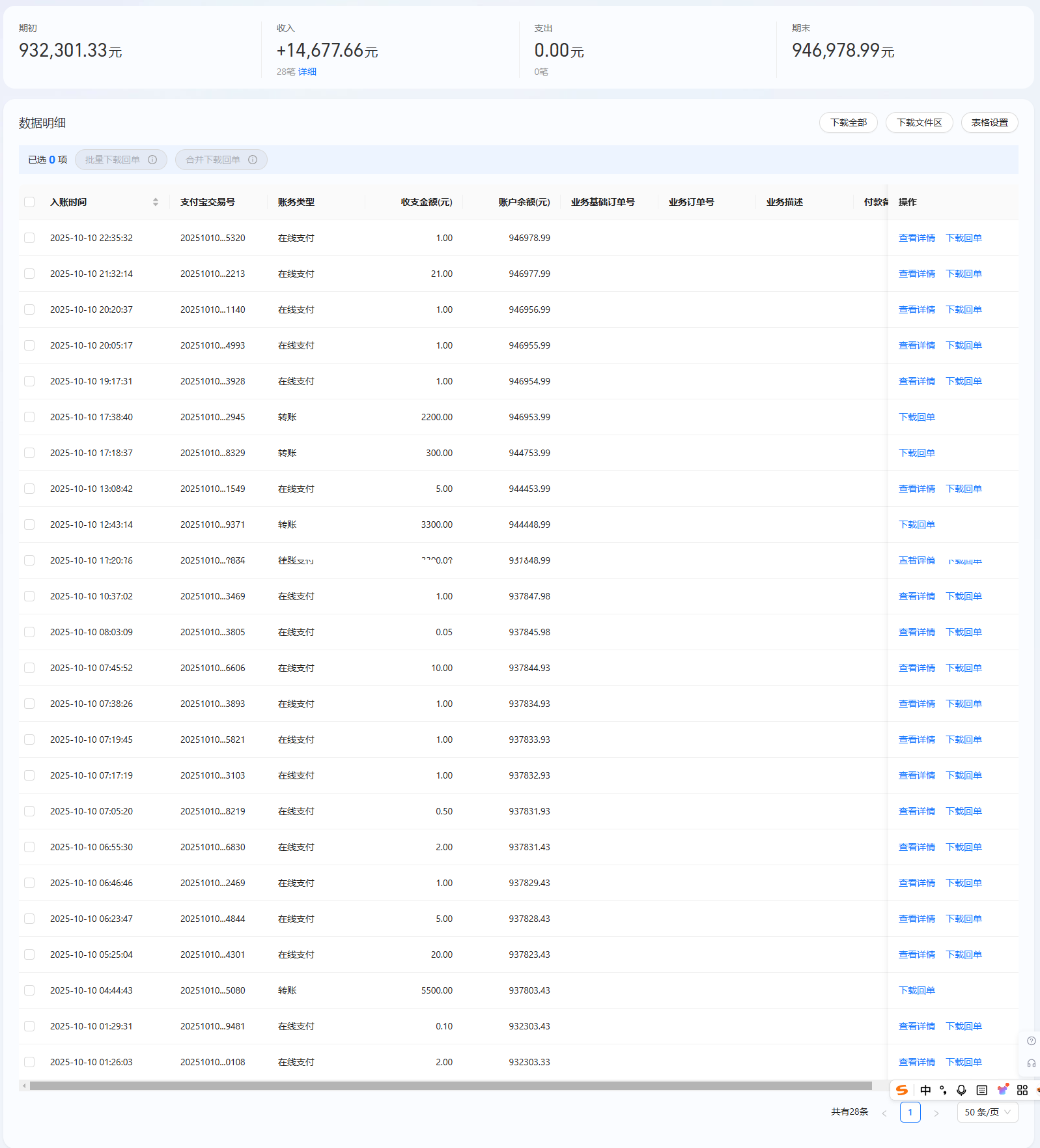Switch IME Chinese/English mode 中
This screenshot has width=1040, height=1148.
(x=925, y=1090)
